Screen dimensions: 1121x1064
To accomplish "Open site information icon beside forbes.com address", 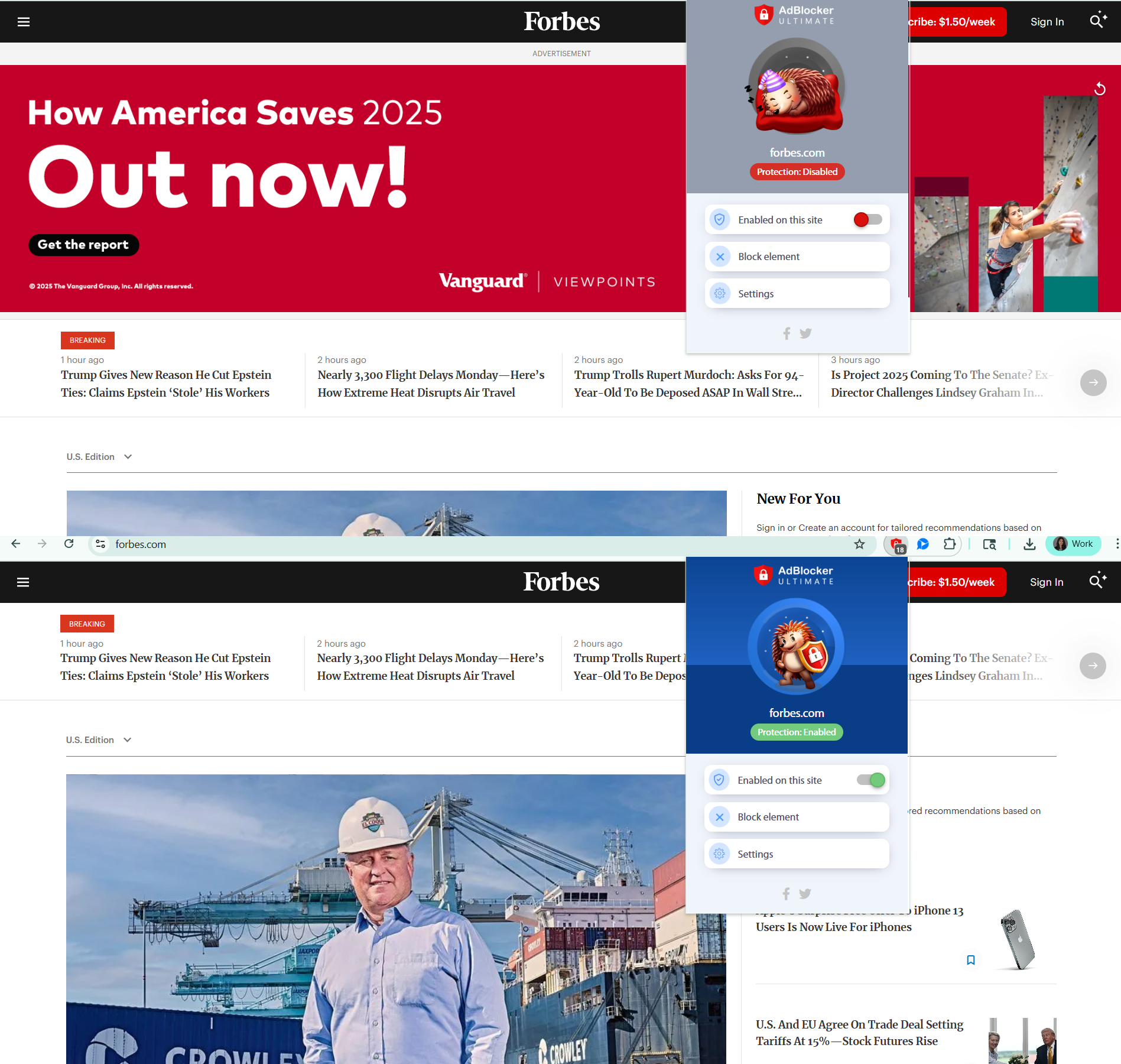I will click(x=100, y=544).
